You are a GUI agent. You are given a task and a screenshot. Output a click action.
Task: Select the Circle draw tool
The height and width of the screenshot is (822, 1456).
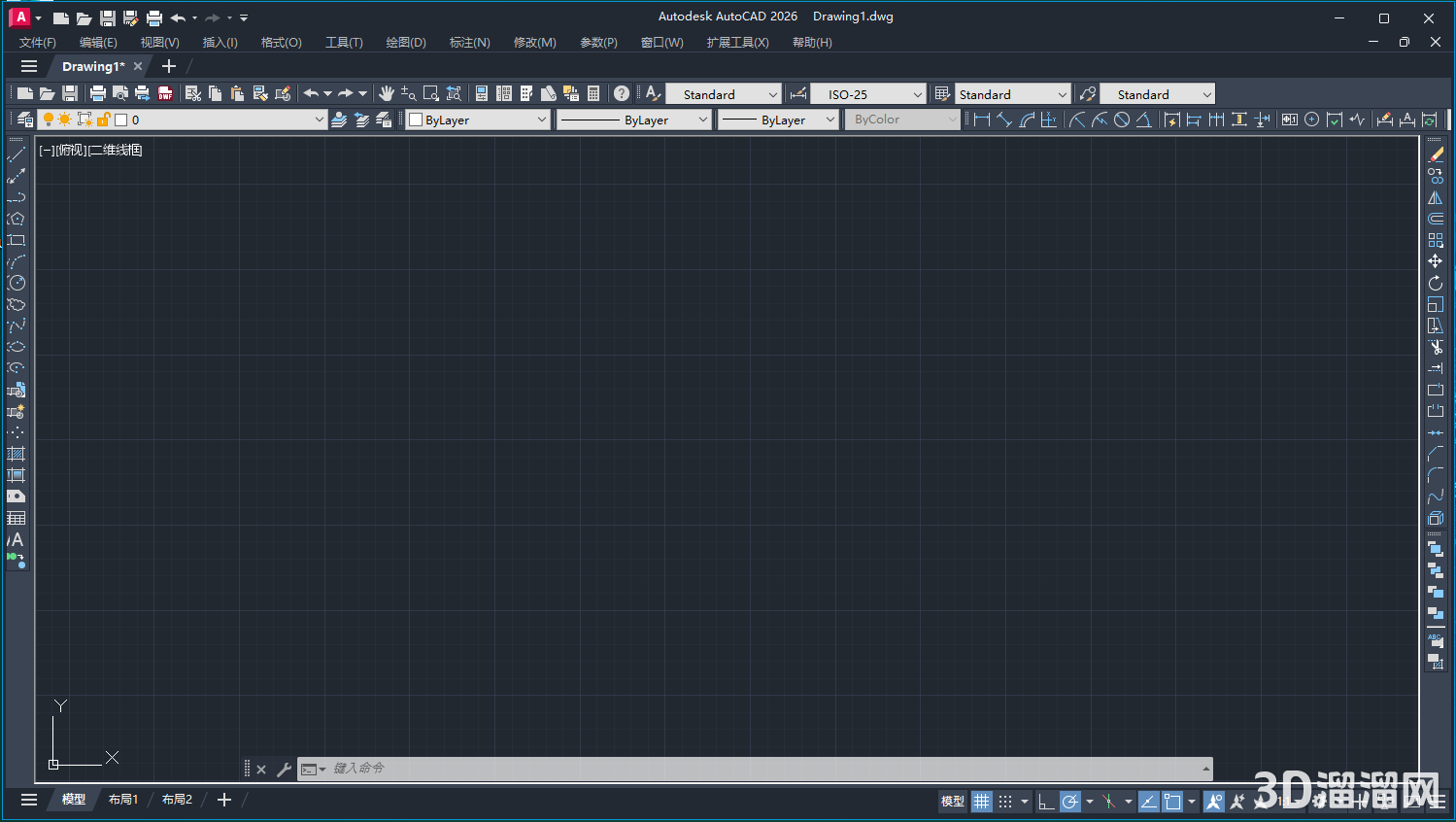[17, 283]
